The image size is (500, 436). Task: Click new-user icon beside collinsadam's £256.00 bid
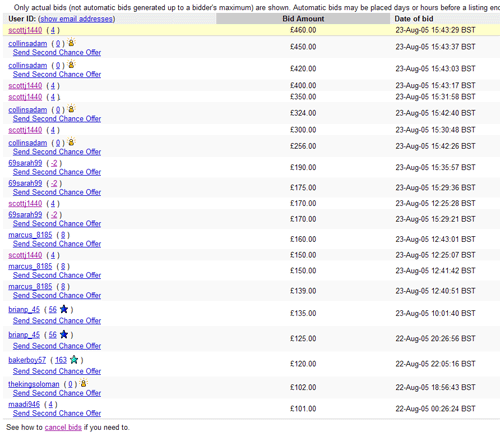pos(71,142)
